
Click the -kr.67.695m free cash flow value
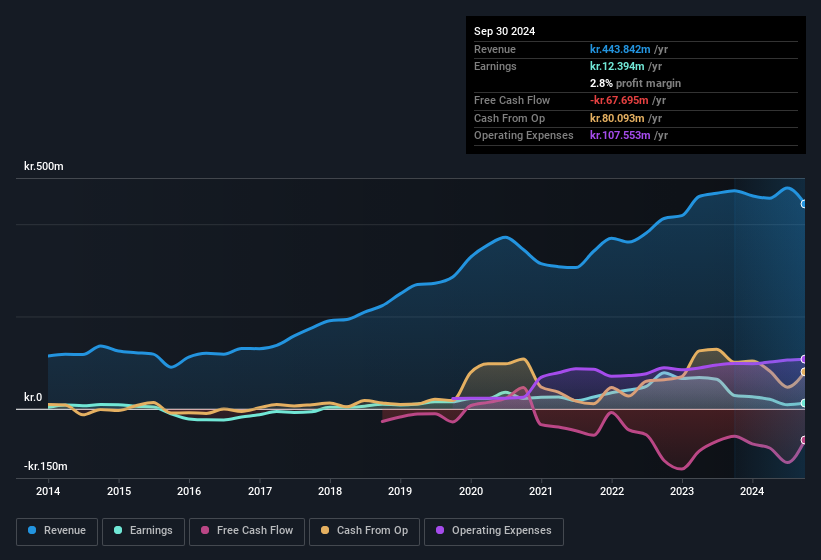coord(619,100)
